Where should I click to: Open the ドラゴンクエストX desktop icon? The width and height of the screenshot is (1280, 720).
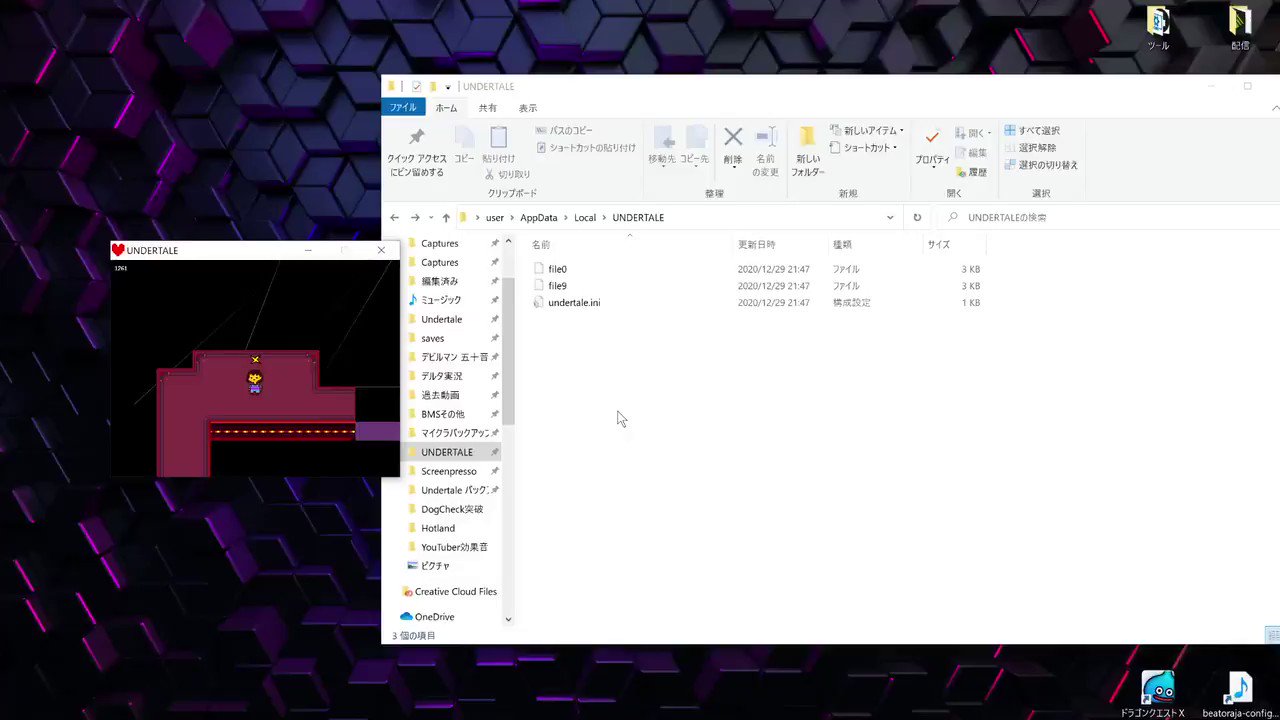1158,694
